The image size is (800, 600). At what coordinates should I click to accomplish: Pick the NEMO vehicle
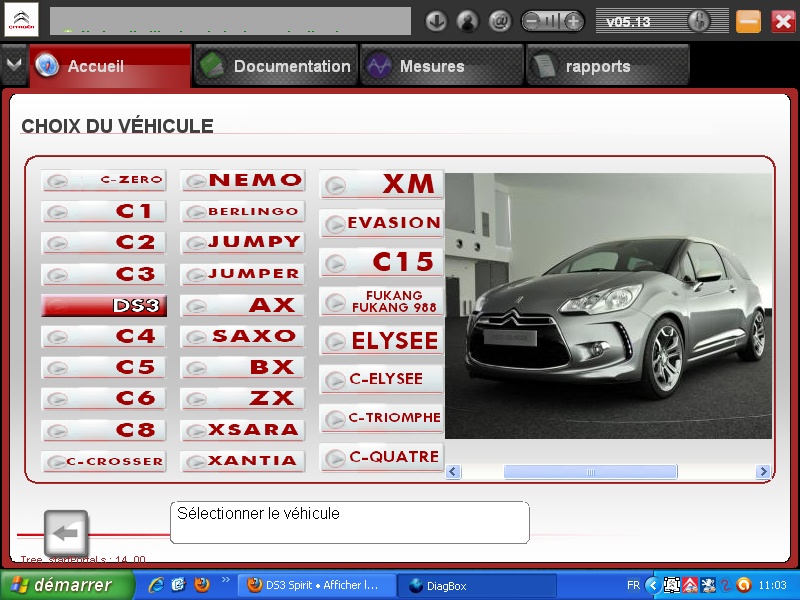(x=243, y=180)
